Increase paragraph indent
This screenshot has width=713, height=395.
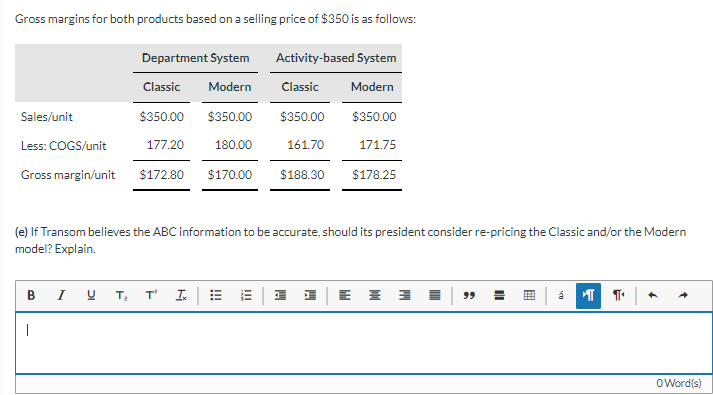tap(310, 295)
